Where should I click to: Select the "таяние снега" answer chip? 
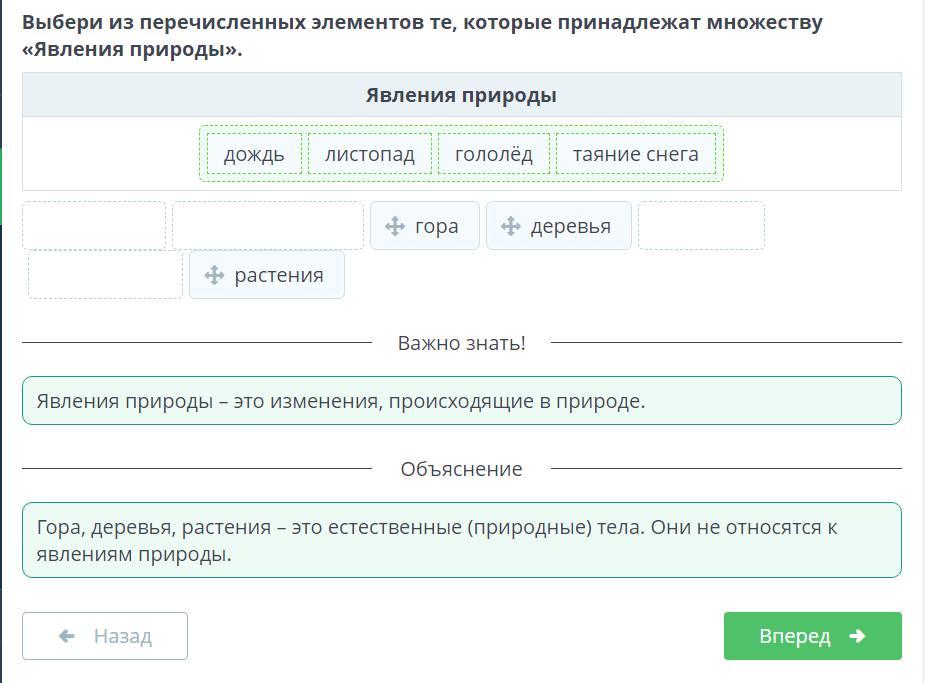636,154
